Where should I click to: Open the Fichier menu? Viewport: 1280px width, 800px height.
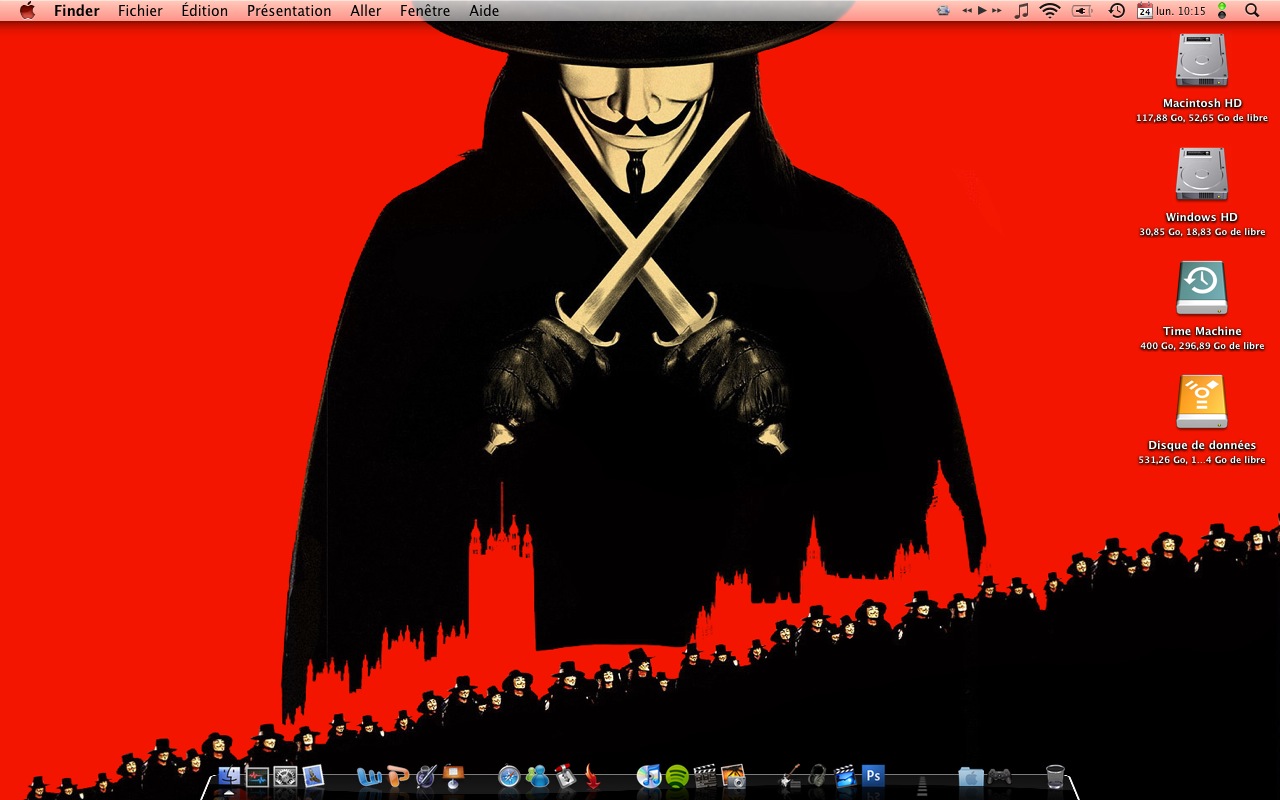[140, 11]
